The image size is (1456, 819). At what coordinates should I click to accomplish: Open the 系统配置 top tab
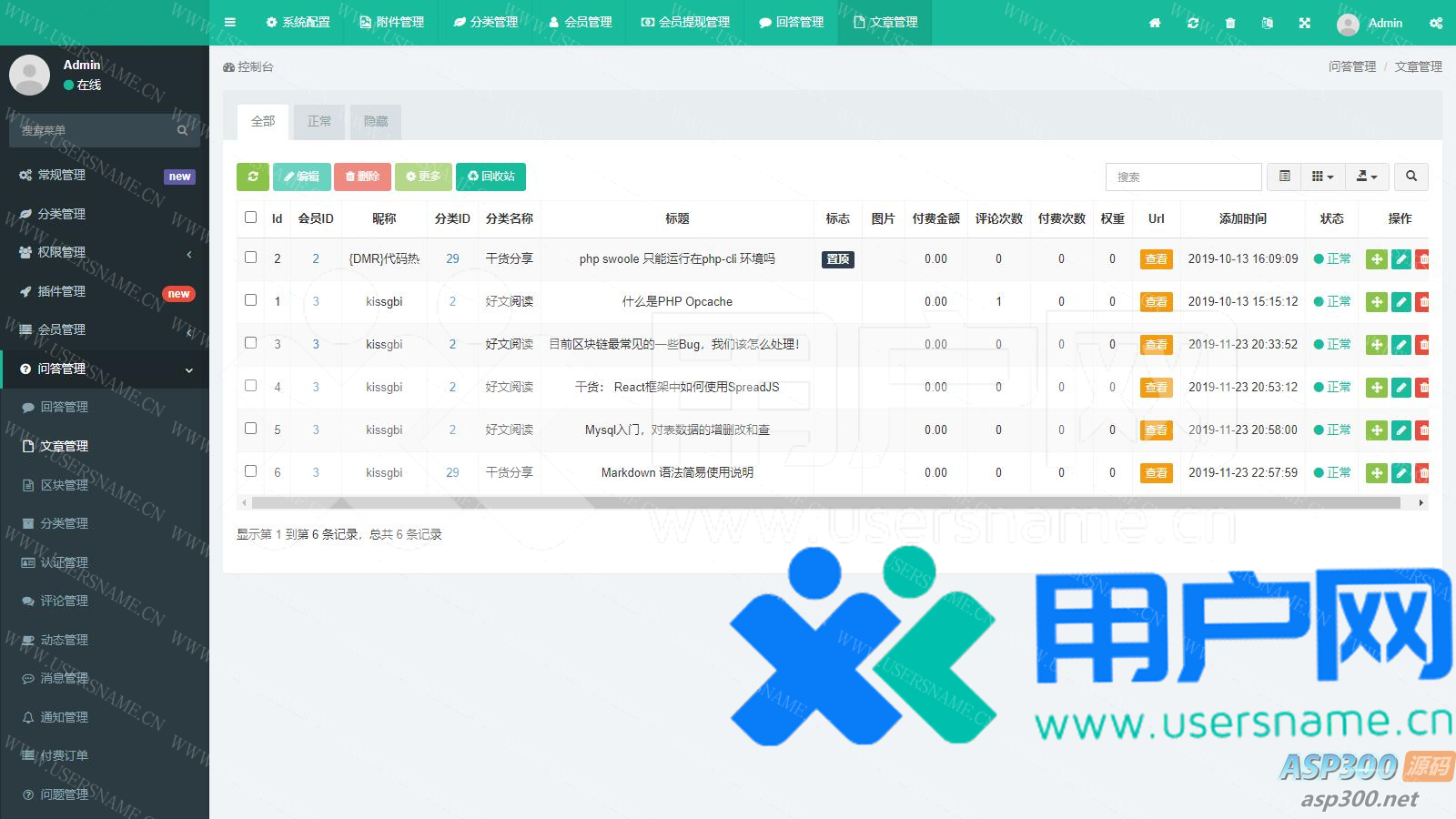click(x=298, y=23)
